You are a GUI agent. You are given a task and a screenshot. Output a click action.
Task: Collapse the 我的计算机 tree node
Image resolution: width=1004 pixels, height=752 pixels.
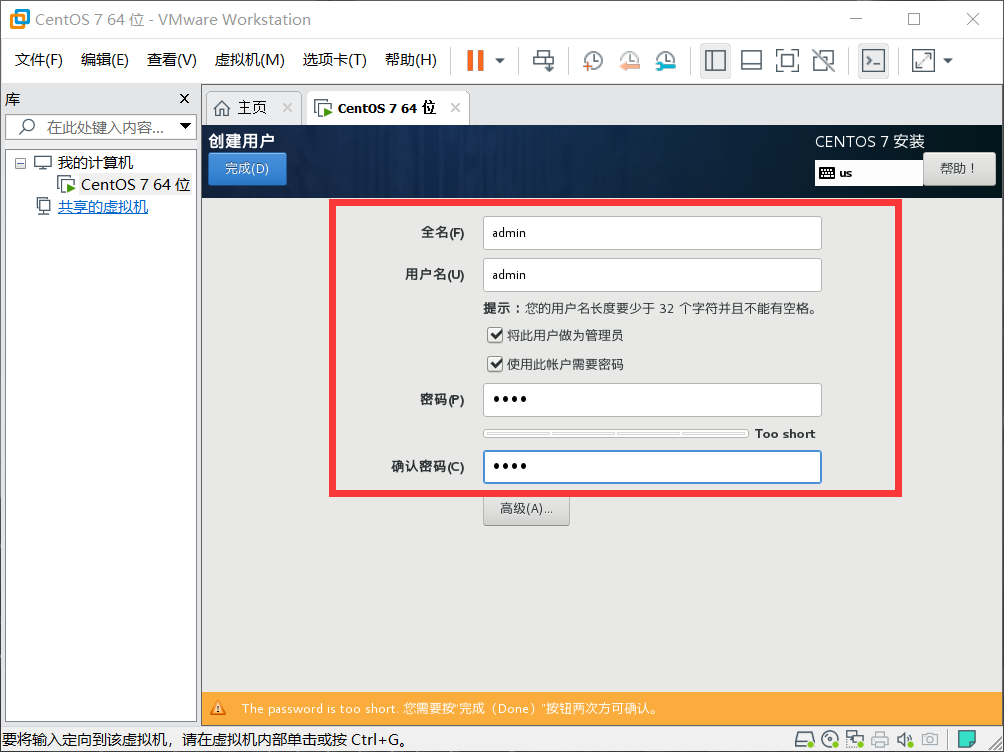pyautogui.click(x=20, y=163)
